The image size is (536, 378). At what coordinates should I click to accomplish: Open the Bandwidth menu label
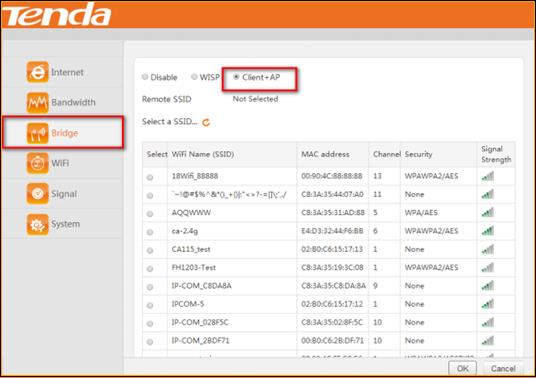(x=73, y=102)
